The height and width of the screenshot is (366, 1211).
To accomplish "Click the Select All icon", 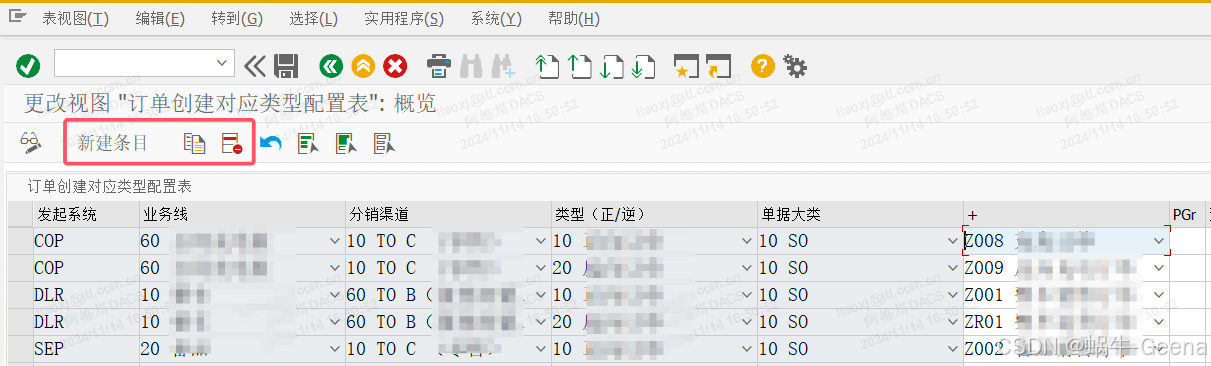I will coord(308,143).
